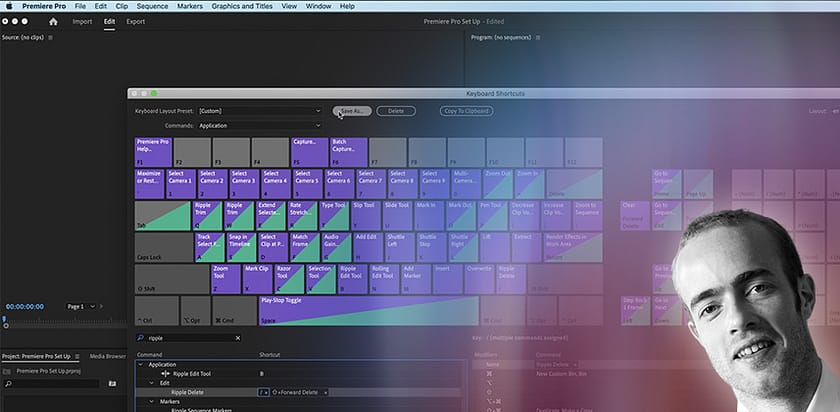Click the Zoom Tool Z key

tap(226, 279)
